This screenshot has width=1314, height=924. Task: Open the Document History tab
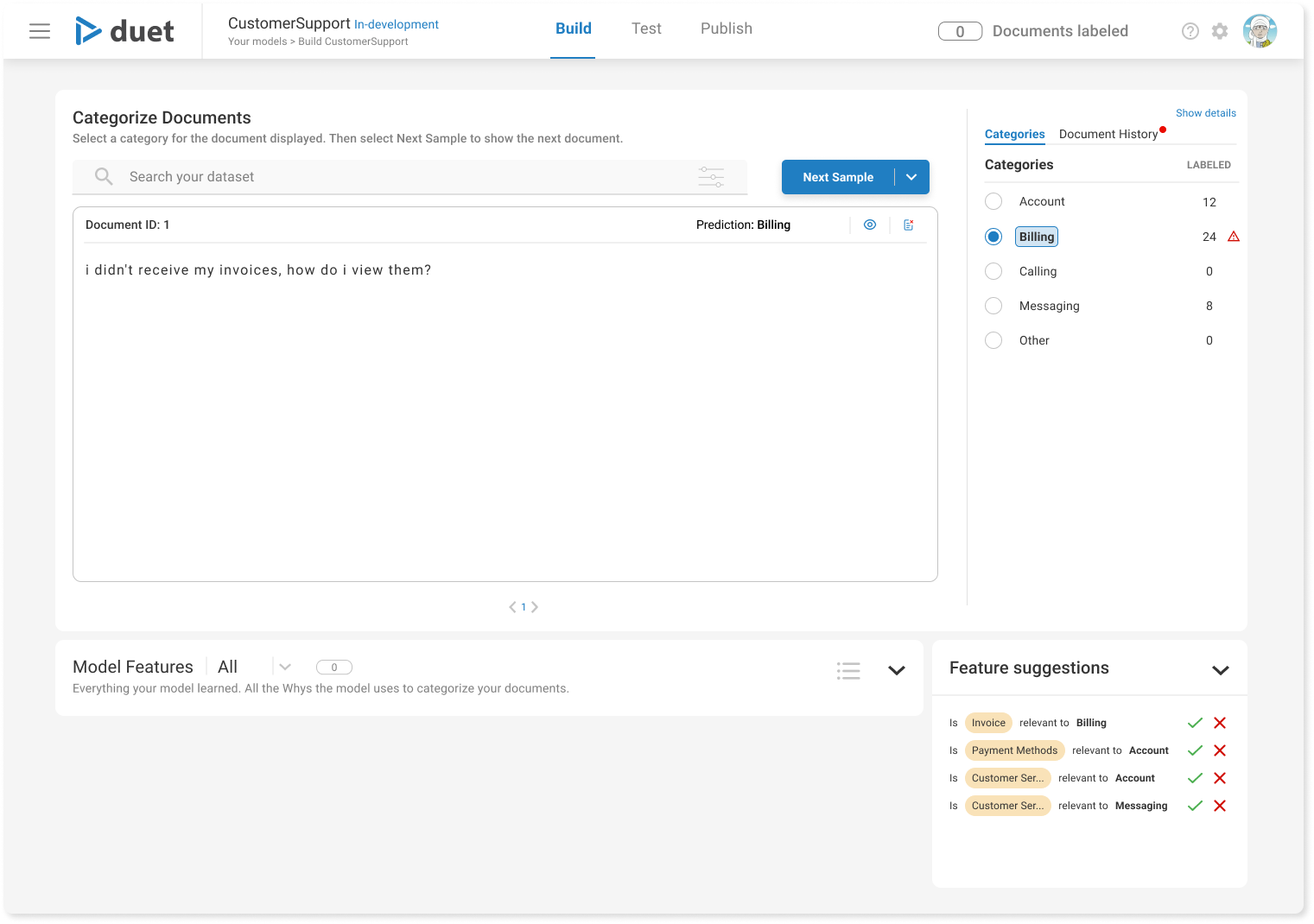click(x=1108, y=134)
